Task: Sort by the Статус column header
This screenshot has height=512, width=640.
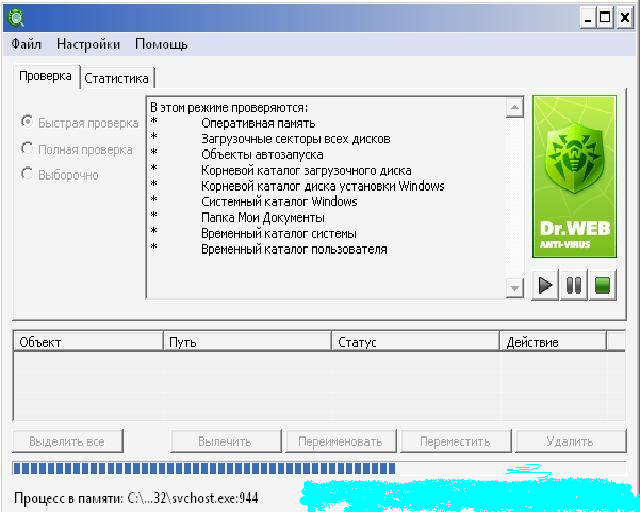Action: tap(416, 342)
